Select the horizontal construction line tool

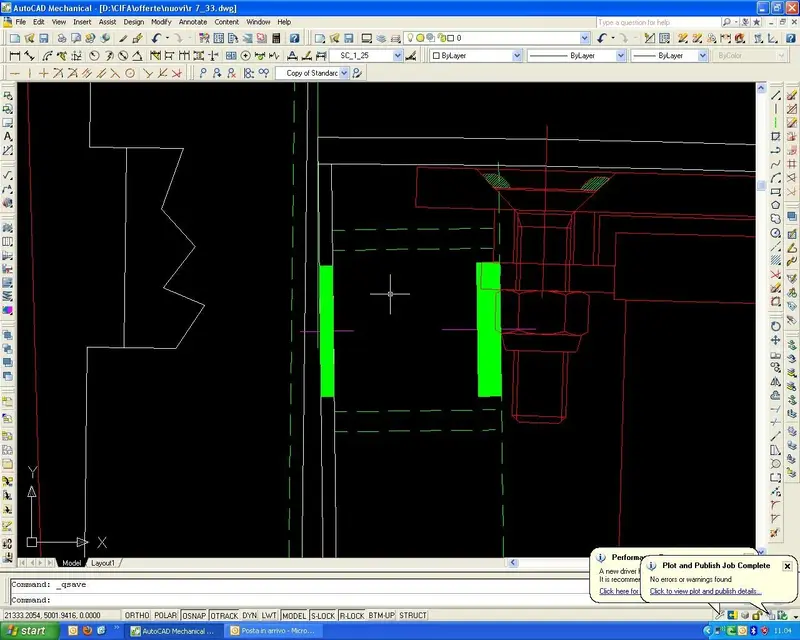pos(15,73)
